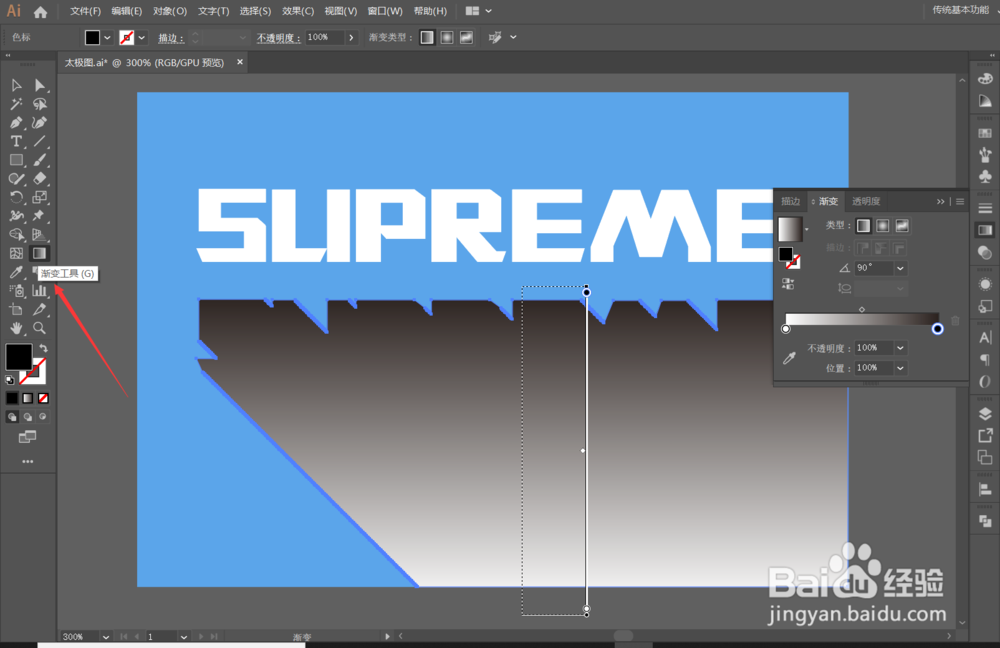The image size is (1000, 648).
Task: Select the Selection tool arrow
Action: [x=16, y=85]
